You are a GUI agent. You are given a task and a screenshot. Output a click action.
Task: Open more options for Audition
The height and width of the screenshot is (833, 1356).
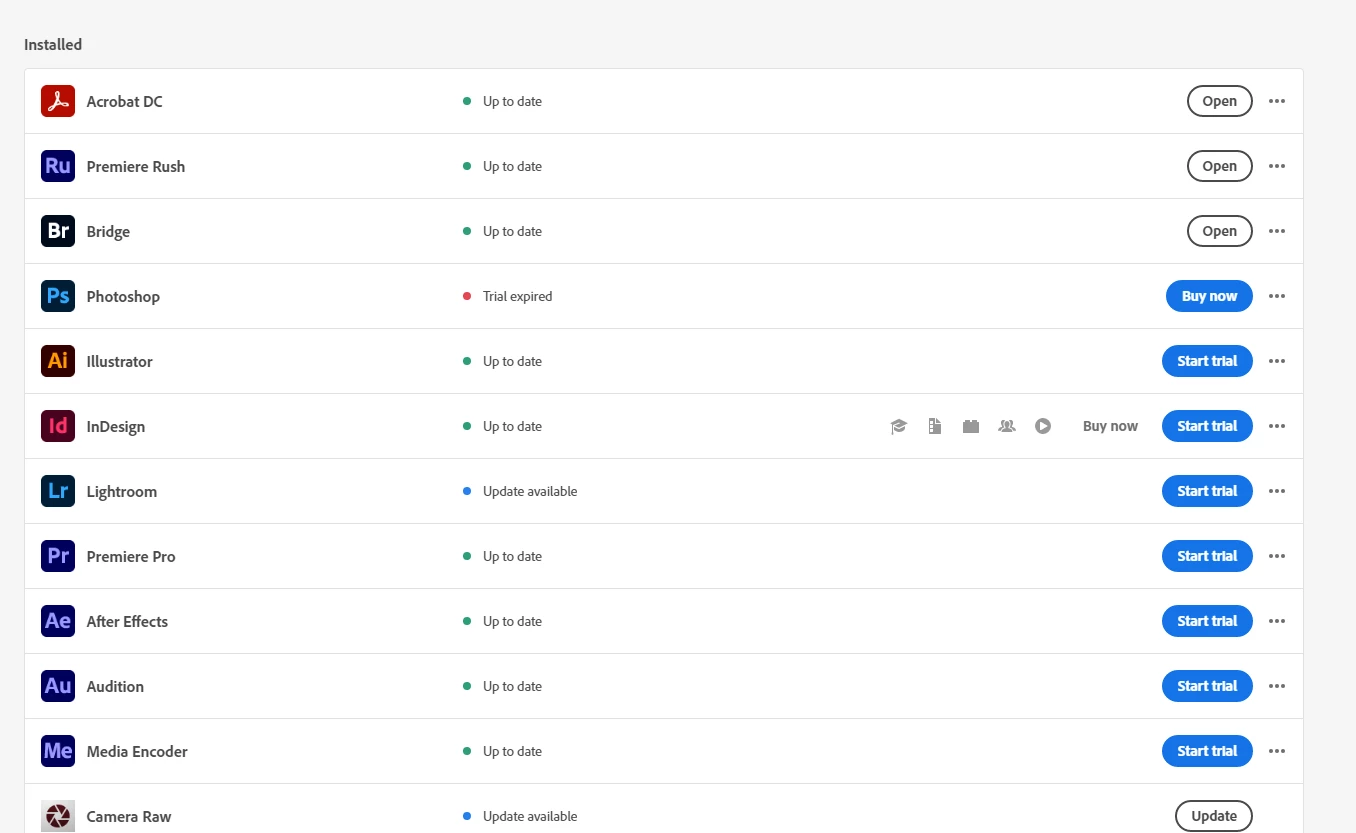pyautogui.click(x=1277, y=686)
